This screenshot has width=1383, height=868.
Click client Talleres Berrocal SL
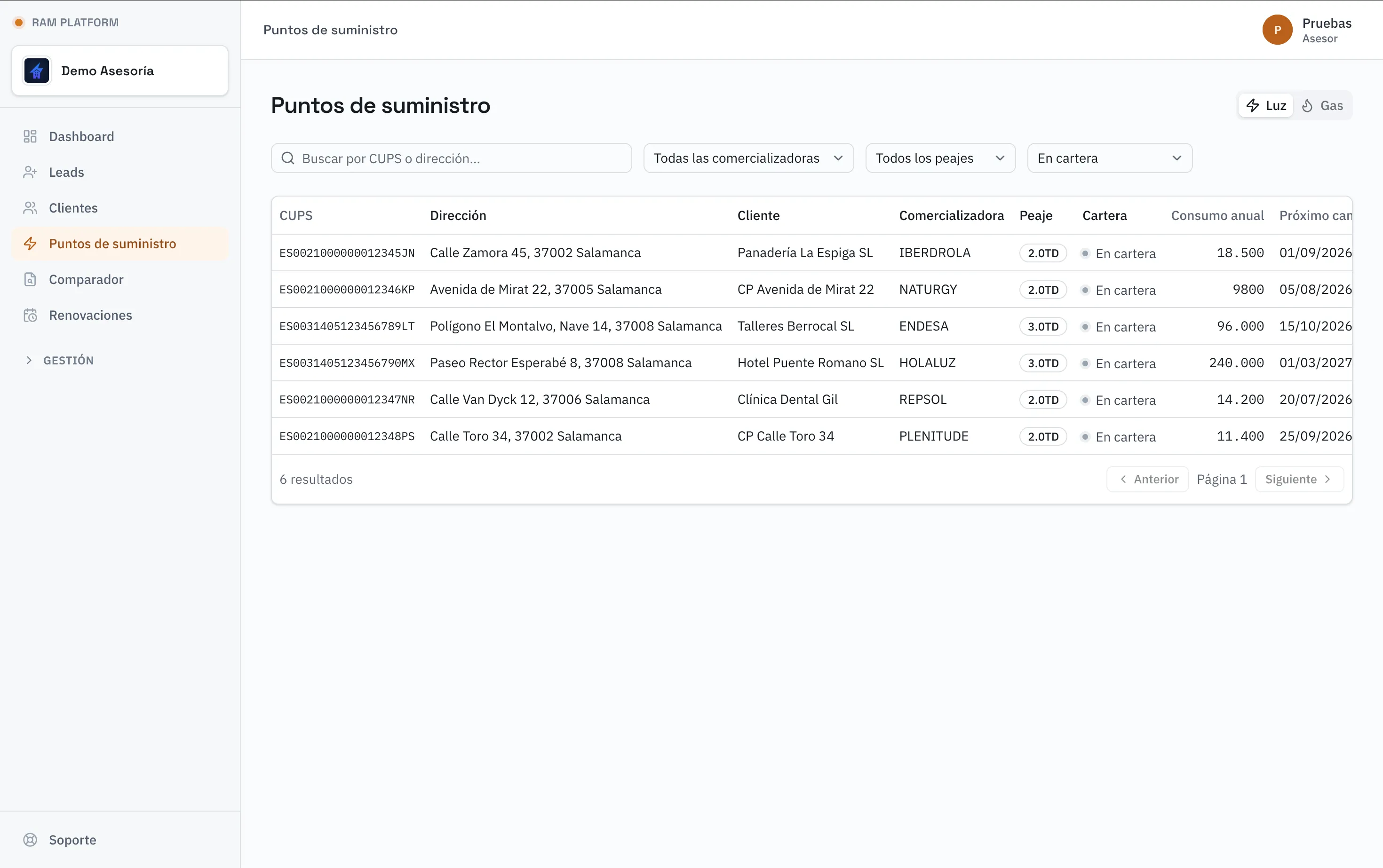click(x=795, y=327)
